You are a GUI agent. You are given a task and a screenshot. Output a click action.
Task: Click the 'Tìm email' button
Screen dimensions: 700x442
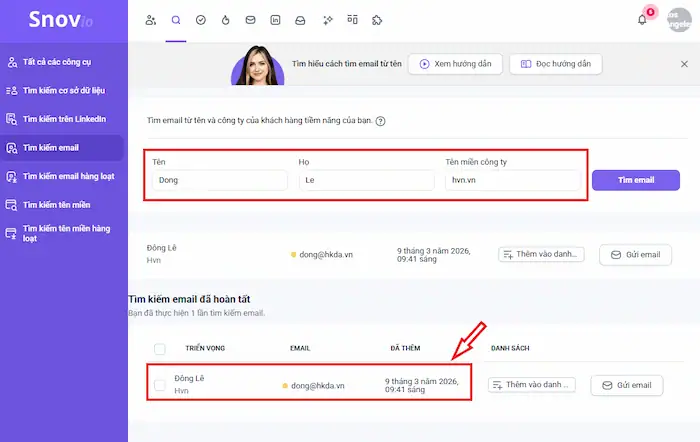click(635, 180)
